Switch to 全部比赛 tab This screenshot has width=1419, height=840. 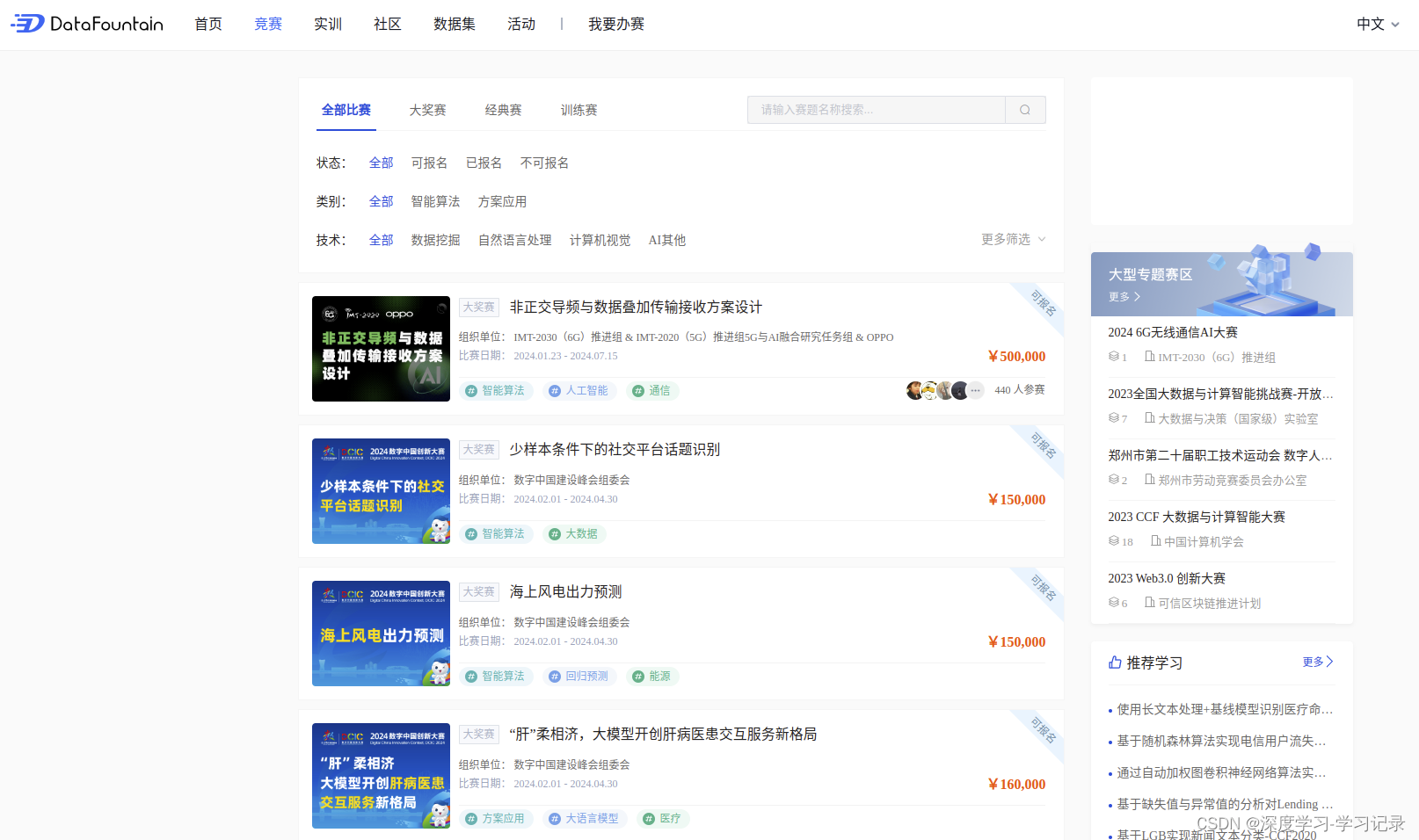pos(346,110)
